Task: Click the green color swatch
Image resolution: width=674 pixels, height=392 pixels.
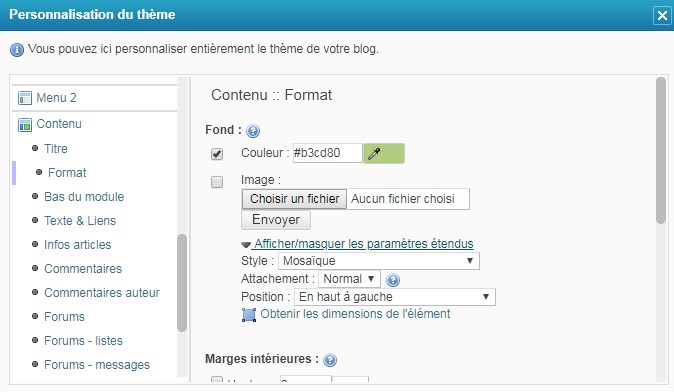Action: (384, 153)
